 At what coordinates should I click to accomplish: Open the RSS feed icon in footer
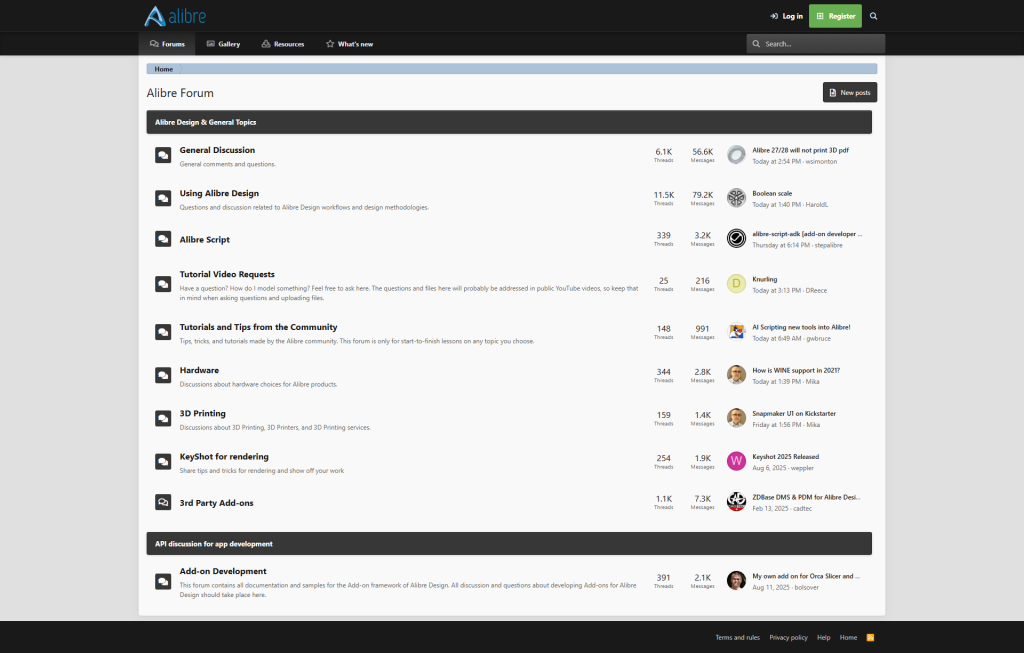tap(870, 637)
